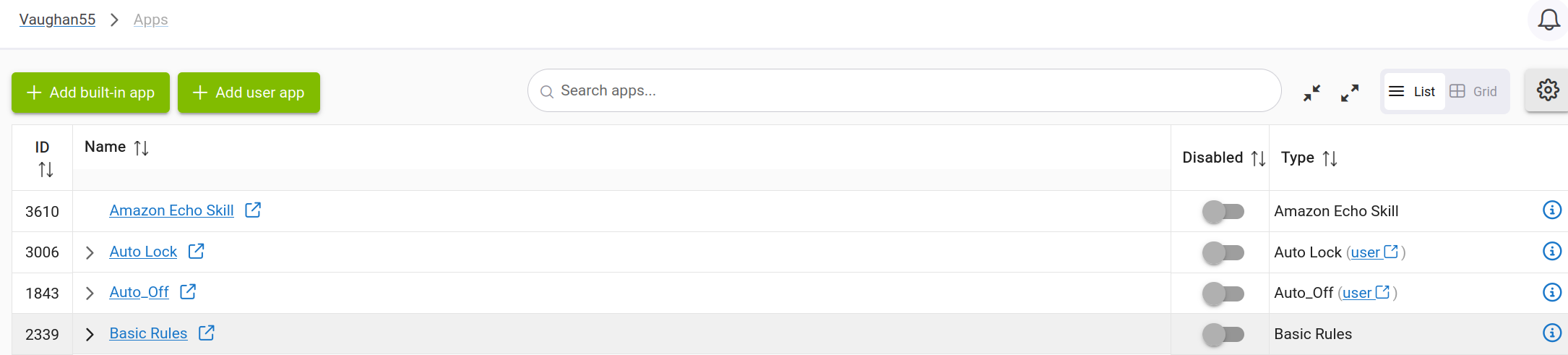Click Add built-in app button
Viewport: 1568px width, 355px height.
[x=90, y=93]
